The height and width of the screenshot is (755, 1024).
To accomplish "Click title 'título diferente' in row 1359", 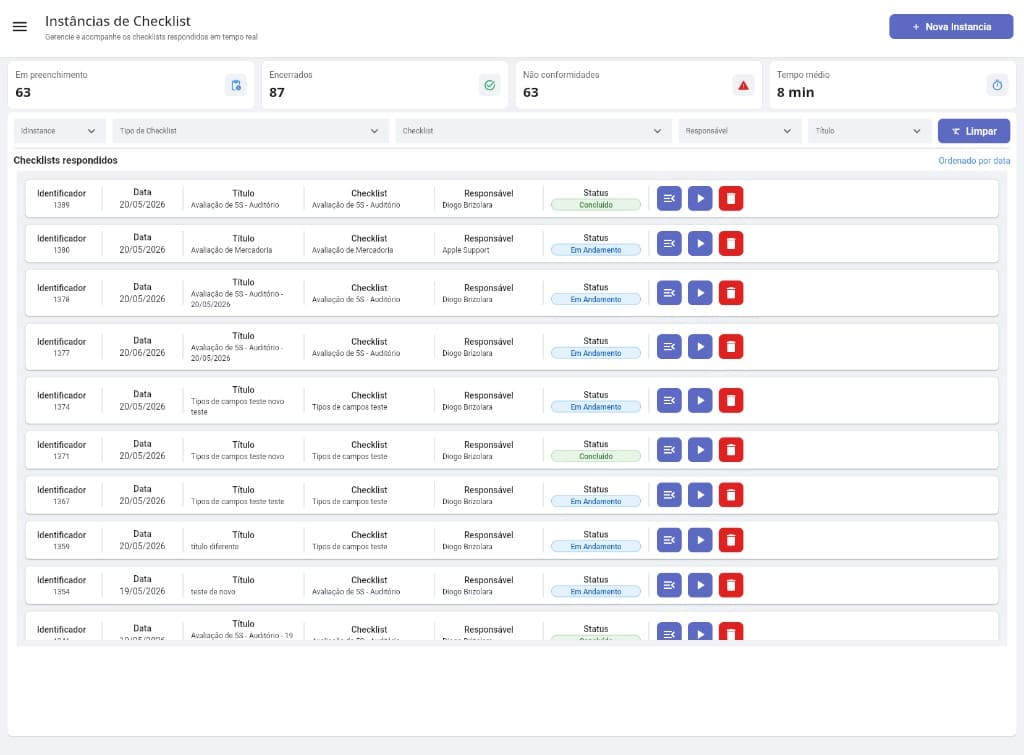I will [x=215, y=547].
